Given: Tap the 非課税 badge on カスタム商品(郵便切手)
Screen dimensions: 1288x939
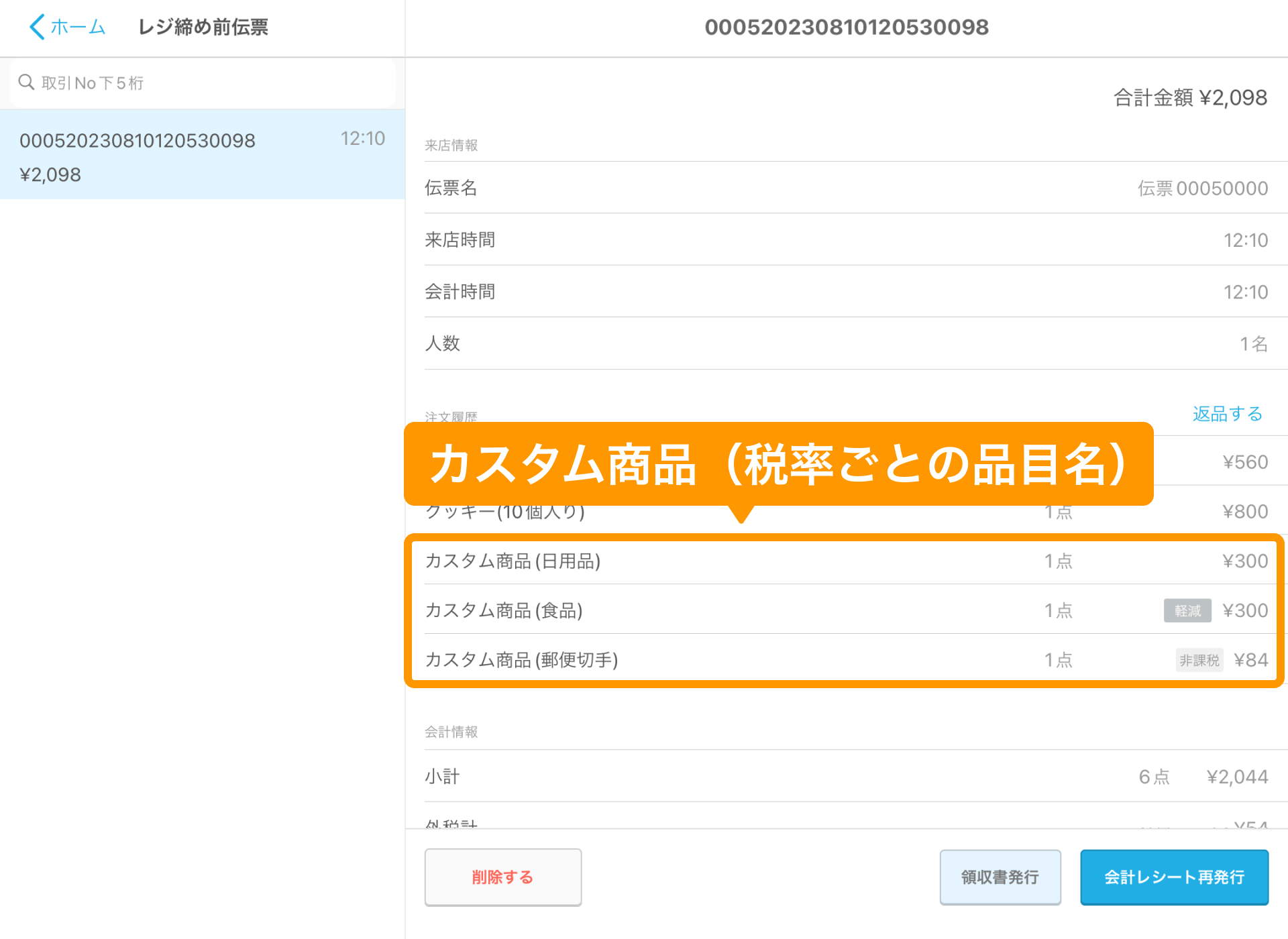Looking at the screenshot, I should [1199, 660].
